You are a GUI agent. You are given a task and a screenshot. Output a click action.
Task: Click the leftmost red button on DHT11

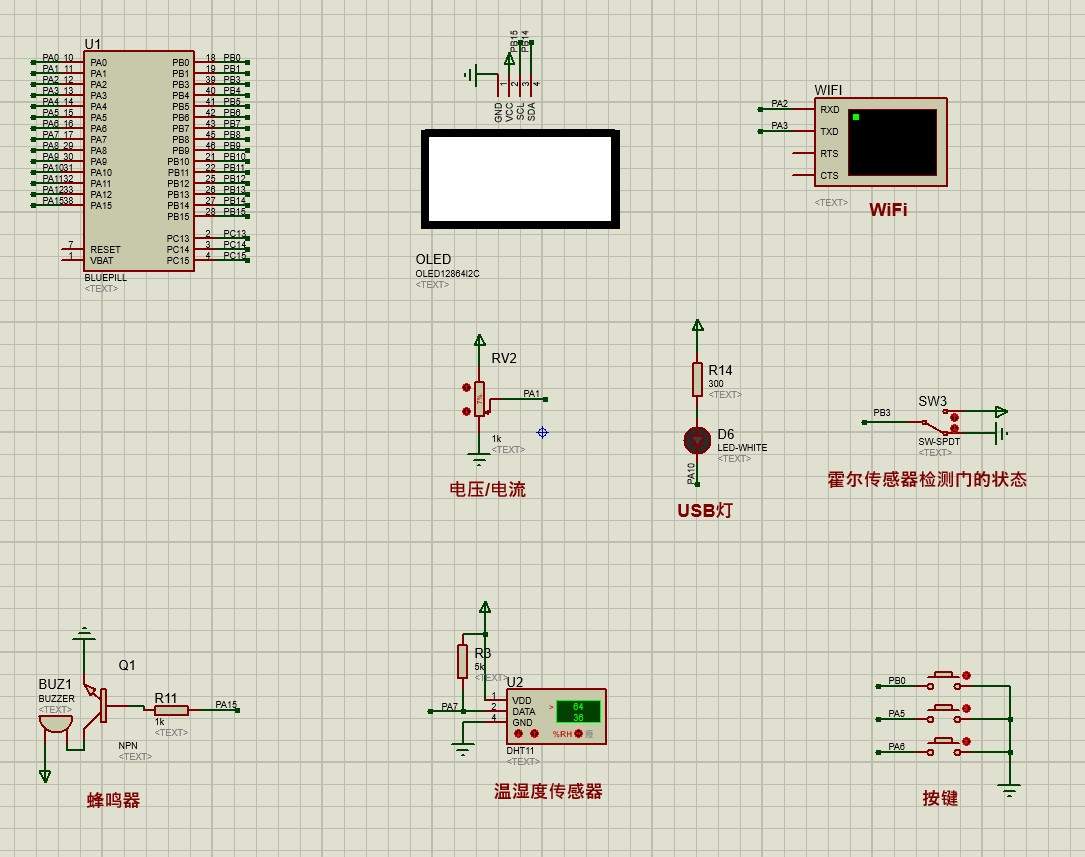point(519,734)
